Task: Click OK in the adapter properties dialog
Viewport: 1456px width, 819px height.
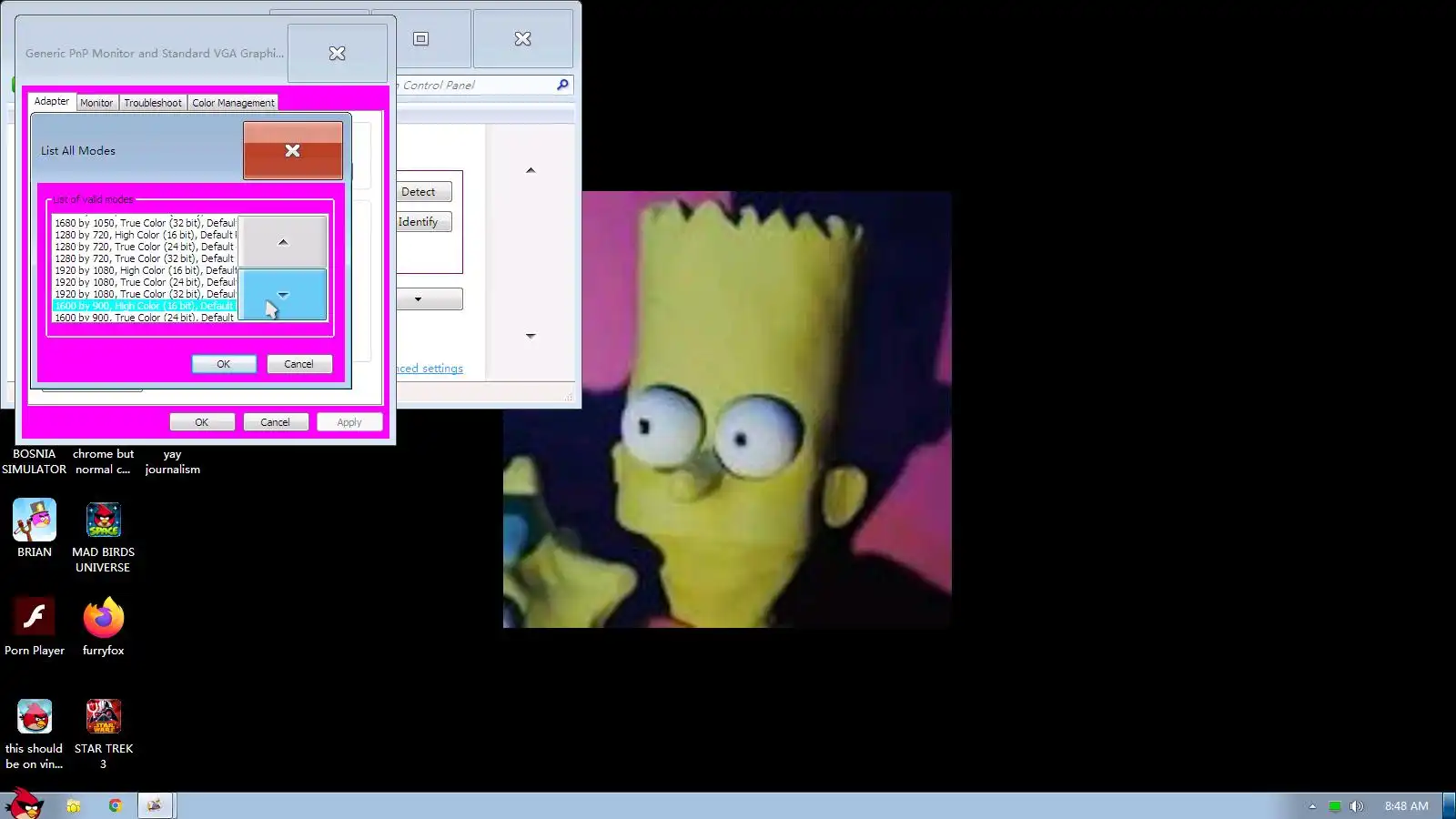Action: pos(202,422)
